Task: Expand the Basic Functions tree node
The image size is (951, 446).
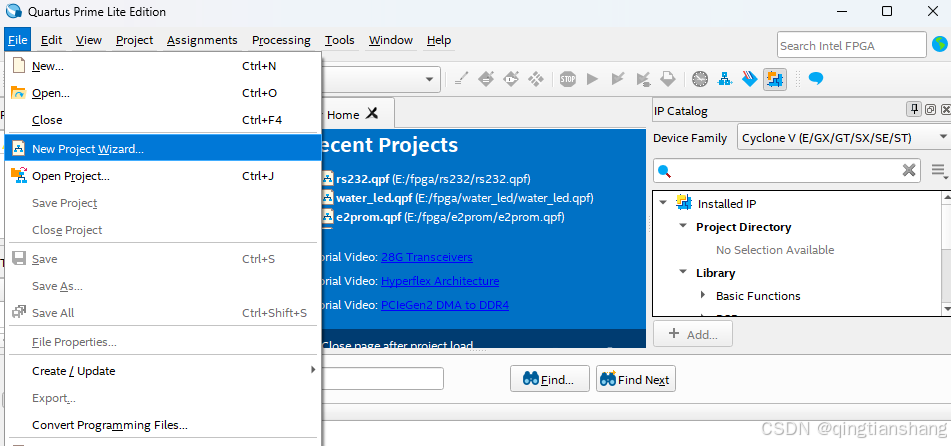Action: pyautogui.click(x=703, y=295)
